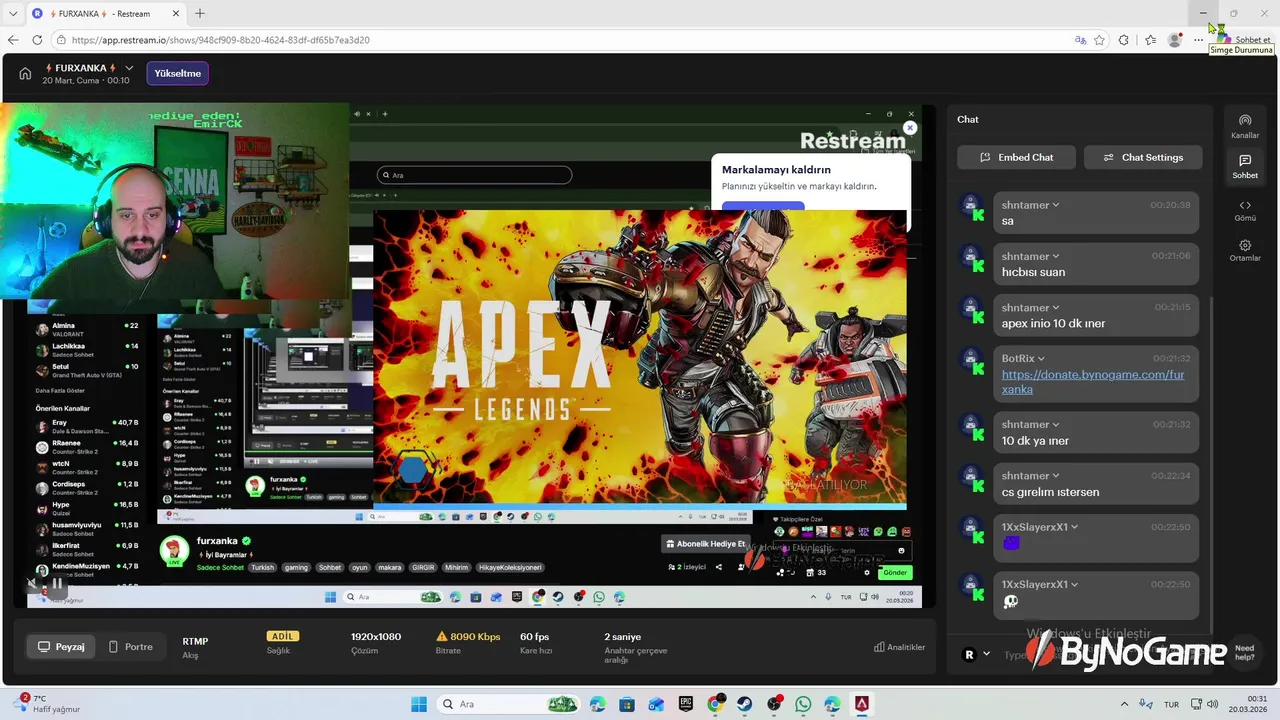Click the stream preview video
The image size is (1280, 720).
coord(475,355)
